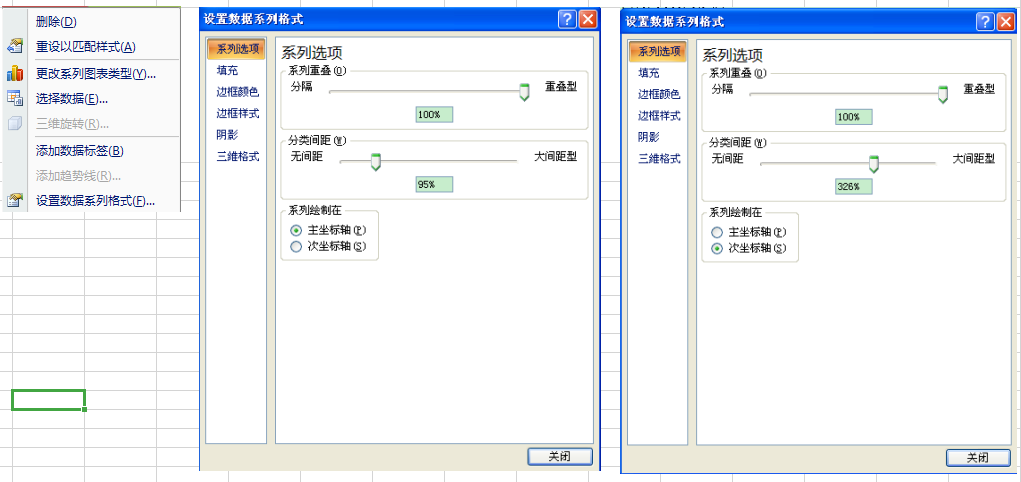Click the 更改系列图表类型 chart icon

click(14, 74)
